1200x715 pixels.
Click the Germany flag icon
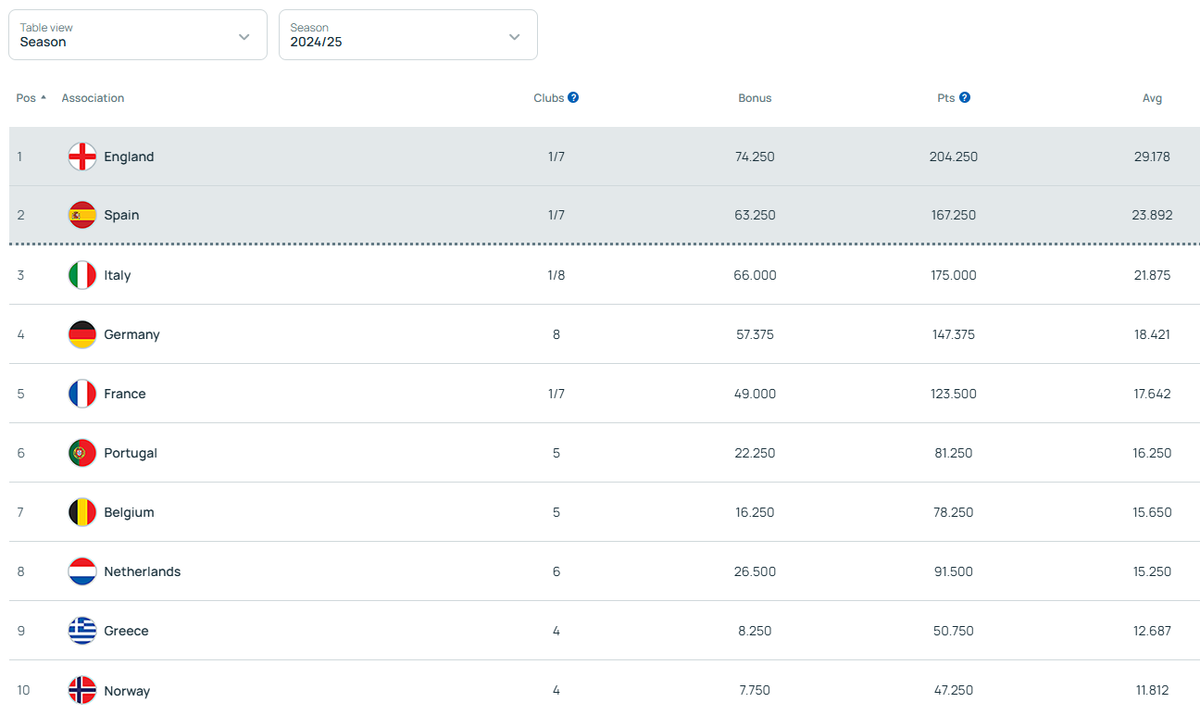(82, 334)
